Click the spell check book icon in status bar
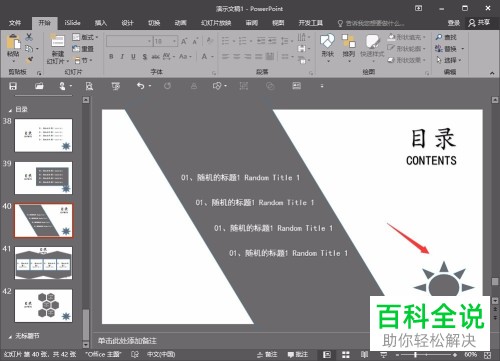The width and height of the screenshot is (500, 361). (x=135, y=354)
